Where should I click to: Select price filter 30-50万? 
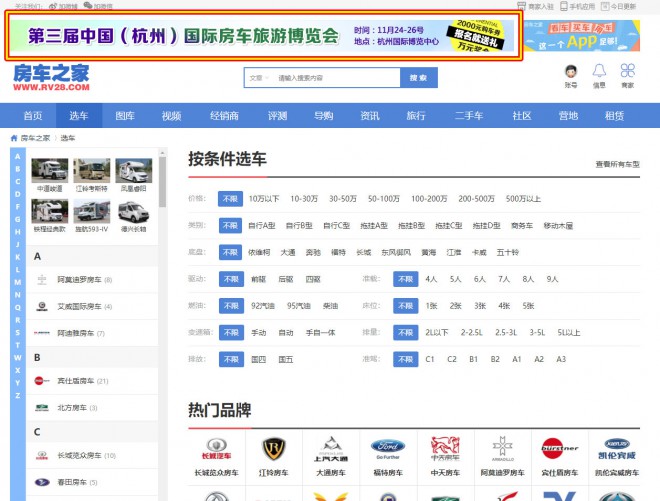(x=343, y=199)
